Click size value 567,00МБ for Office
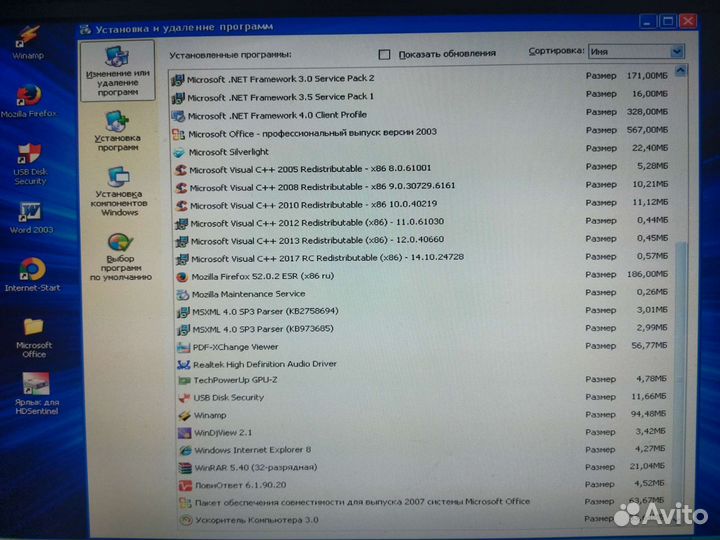Image resolution: width=720 pixels, height=540 pixels. (647, 130)
